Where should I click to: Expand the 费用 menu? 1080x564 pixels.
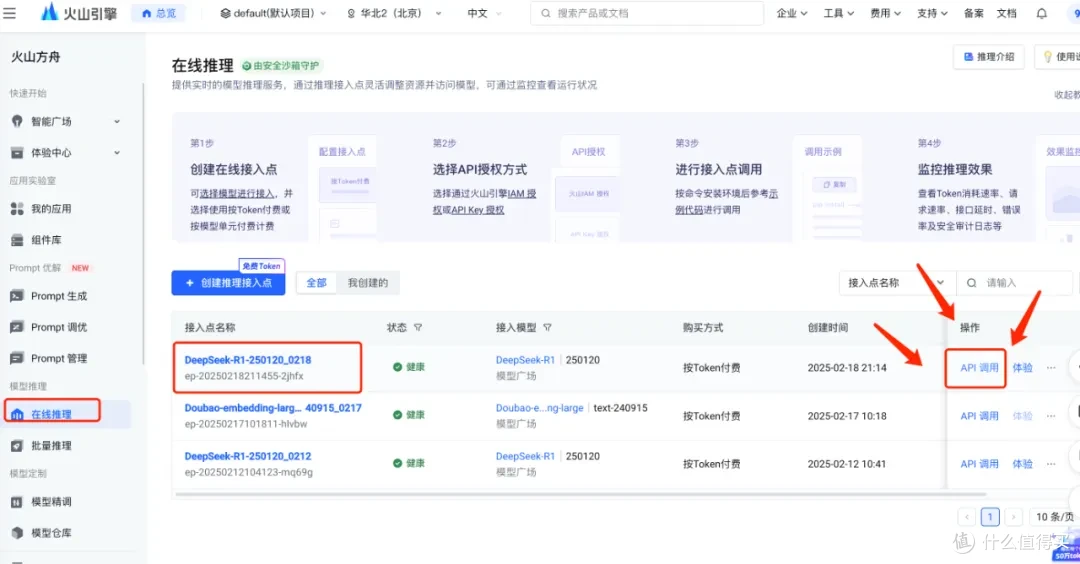tap(885, 13)
